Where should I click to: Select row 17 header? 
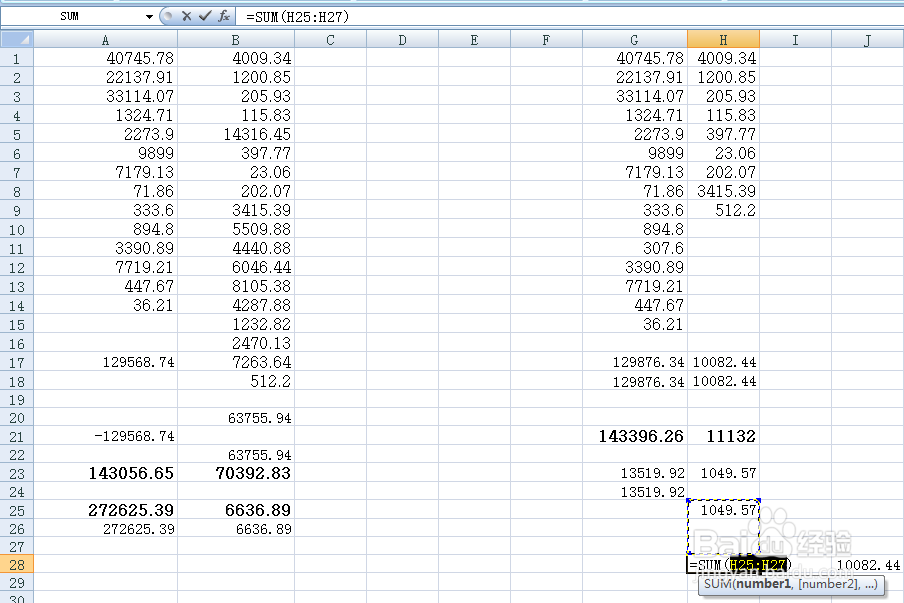pos(17,363)
